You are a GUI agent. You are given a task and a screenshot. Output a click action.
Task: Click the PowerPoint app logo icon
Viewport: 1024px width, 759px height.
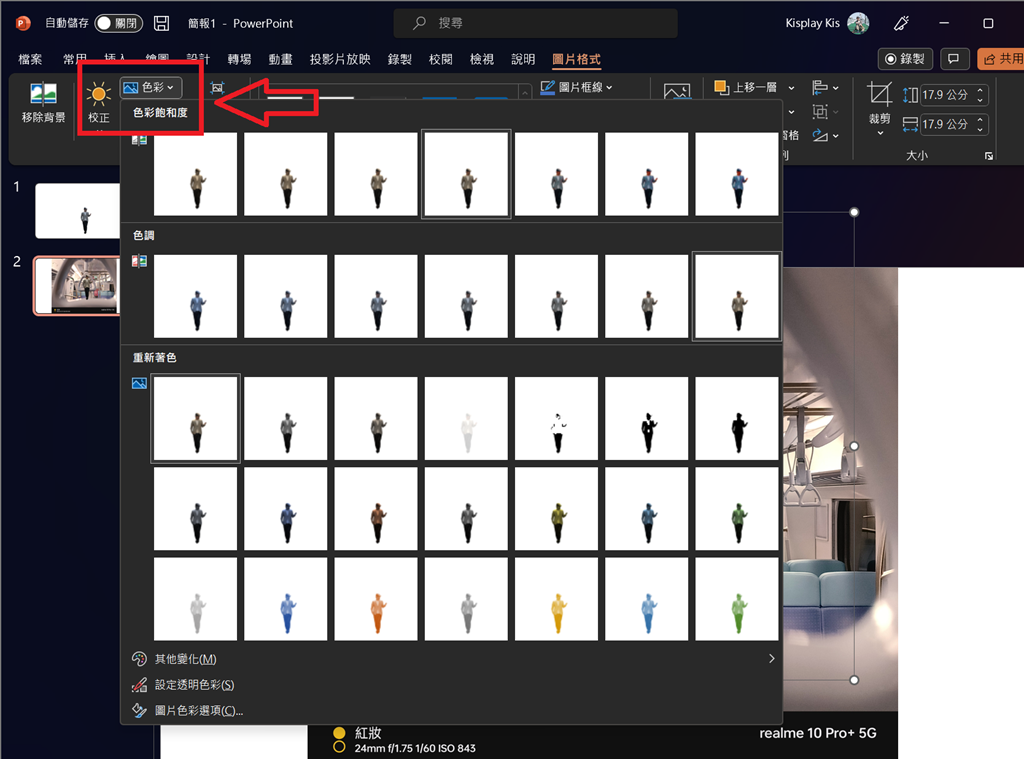(23, 24)
